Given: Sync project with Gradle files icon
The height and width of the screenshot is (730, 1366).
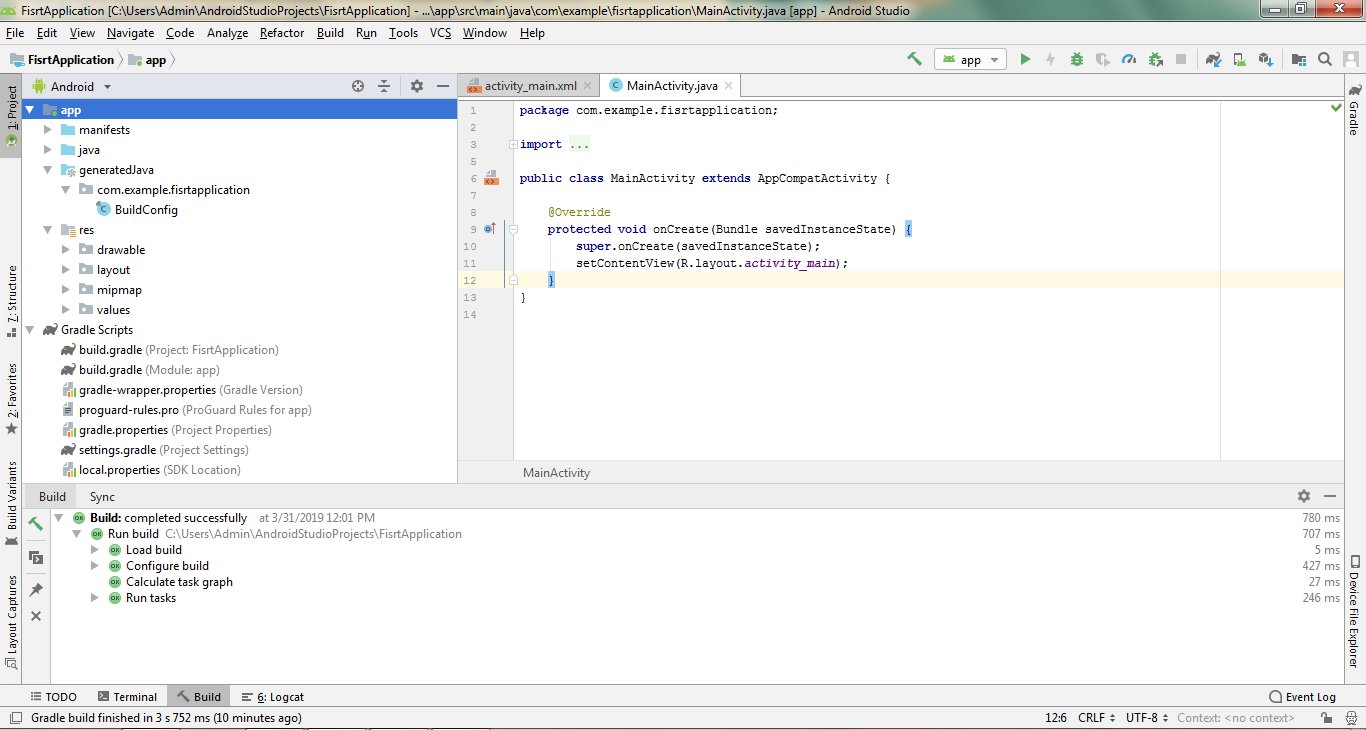Looking at the screenshot, I should point(1213,59).
